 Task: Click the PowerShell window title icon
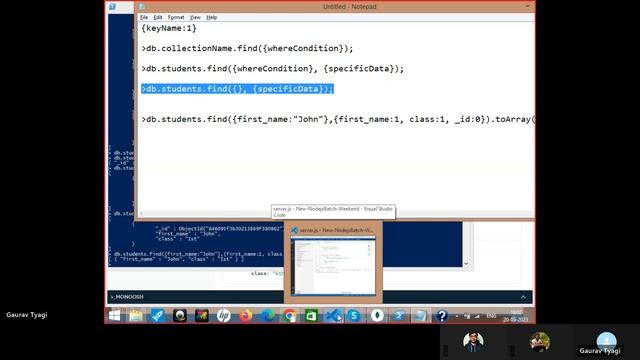[x=112, y=7]
